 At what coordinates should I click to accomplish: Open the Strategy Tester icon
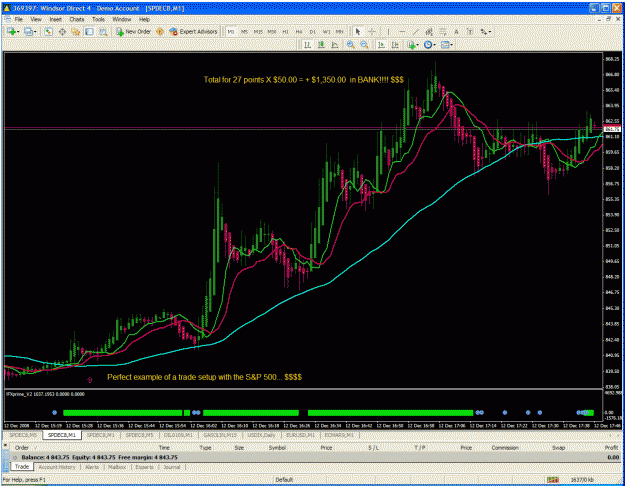pos(103,31)
